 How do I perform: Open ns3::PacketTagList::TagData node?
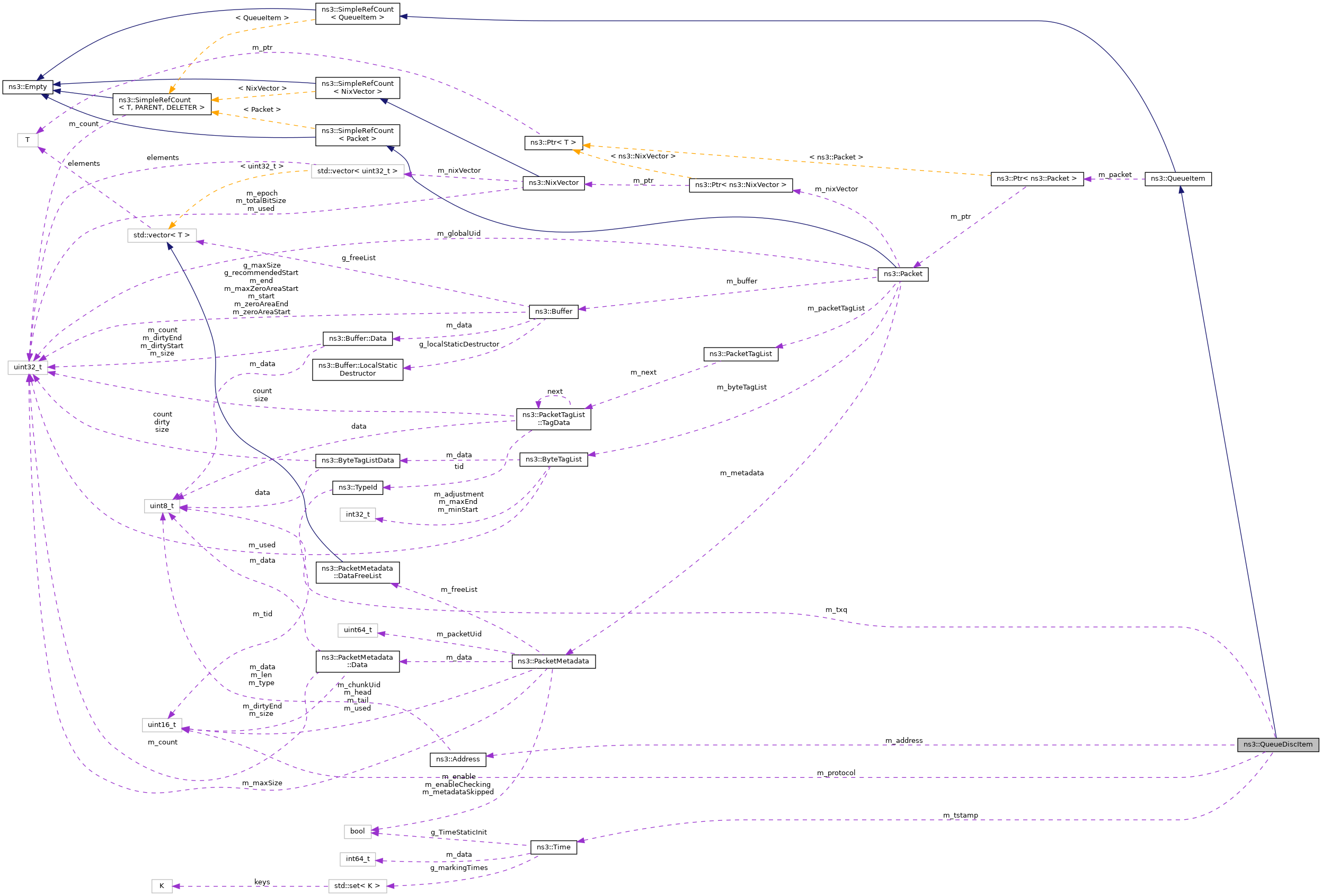tap(554, 419)
